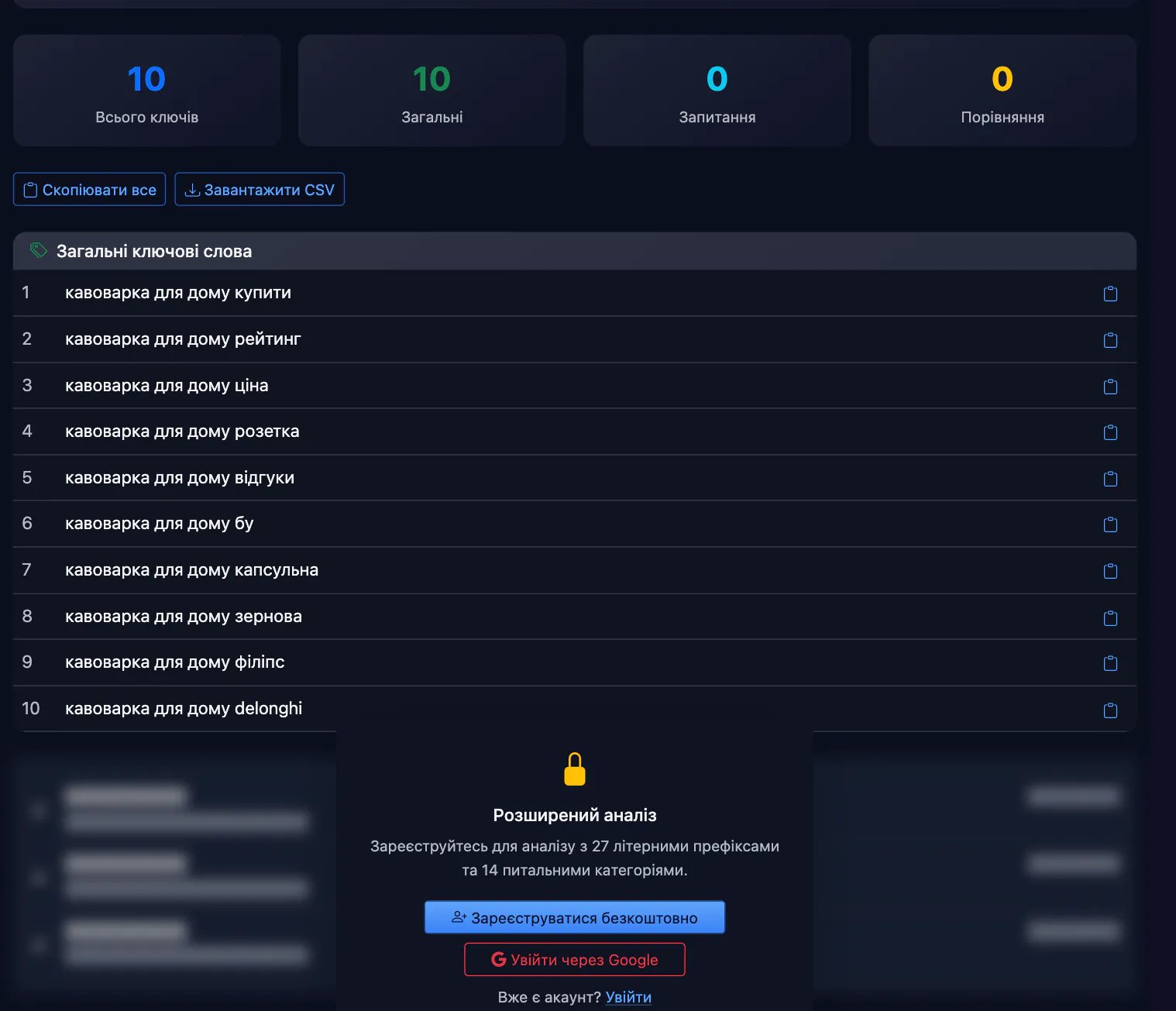This screenshot has width=1176, height=1011.
Task: Click text "кавоварка для дому капсульна"
Action: coord(192,570)
